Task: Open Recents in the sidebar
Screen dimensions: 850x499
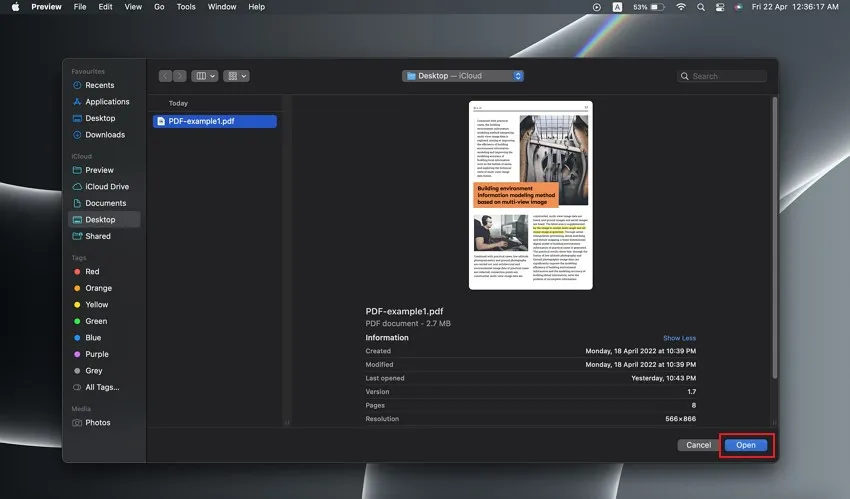Action: pyautogui.click(x=99, y=85)
